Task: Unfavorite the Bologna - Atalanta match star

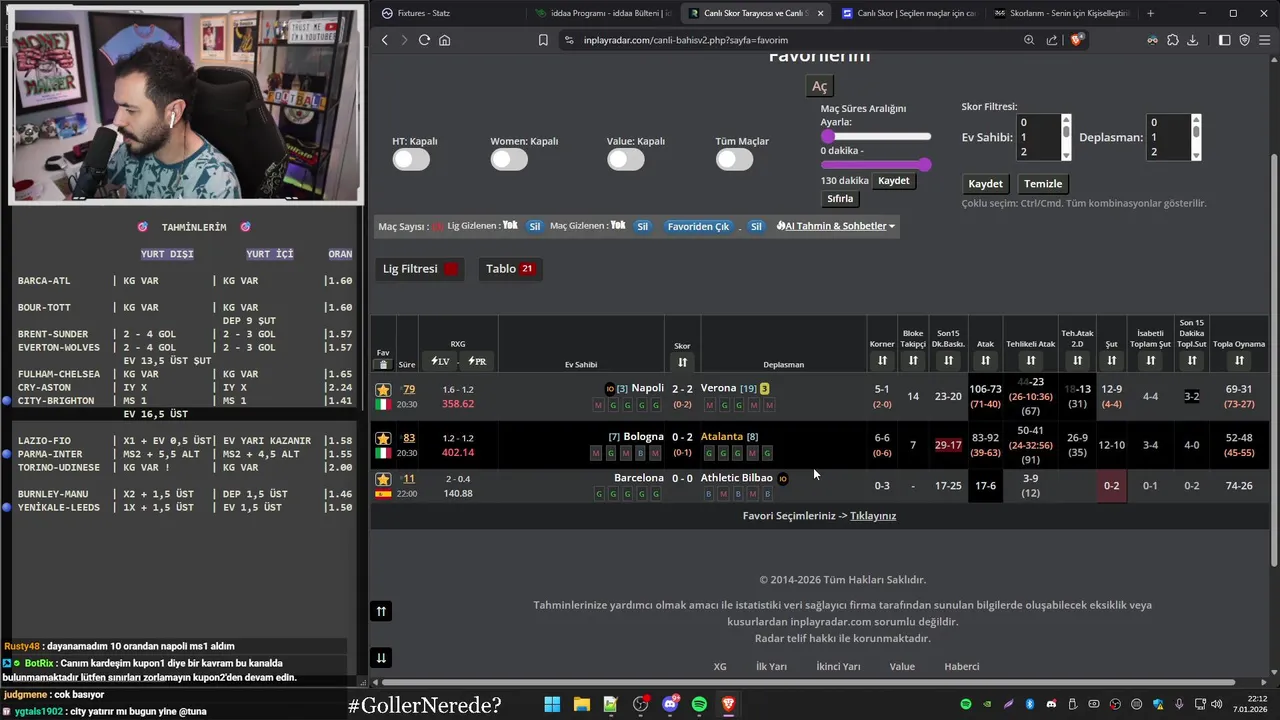Action: [383, 438]
